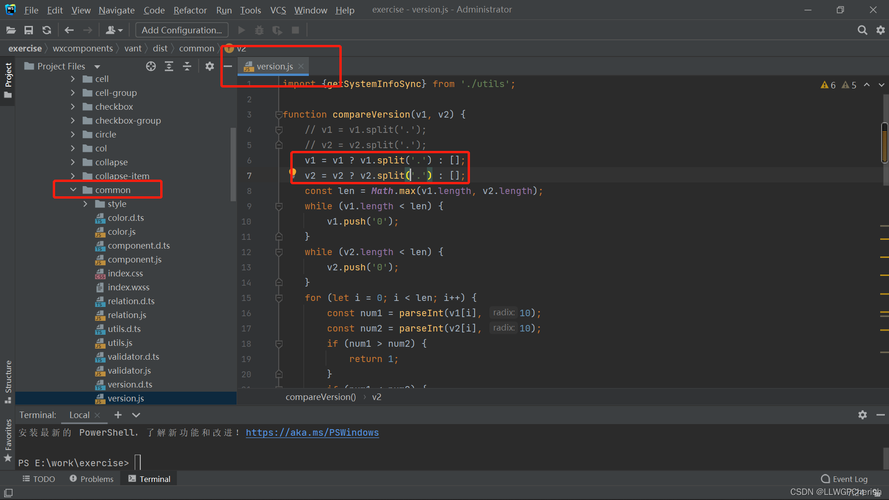Image resolution: width=889 pixels, height=500 pixels.
Task: Click the Open folder toolbar icon
Action: click(x=10, y=30)
